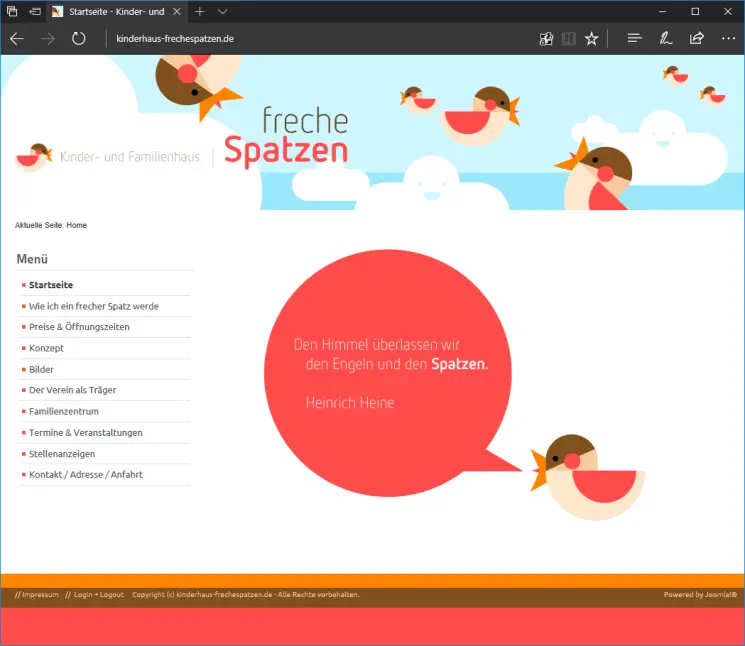Open 'Termine & Veranstaltungen' page
The height and width of the screenshot is (646, 745).
(85, 433)
